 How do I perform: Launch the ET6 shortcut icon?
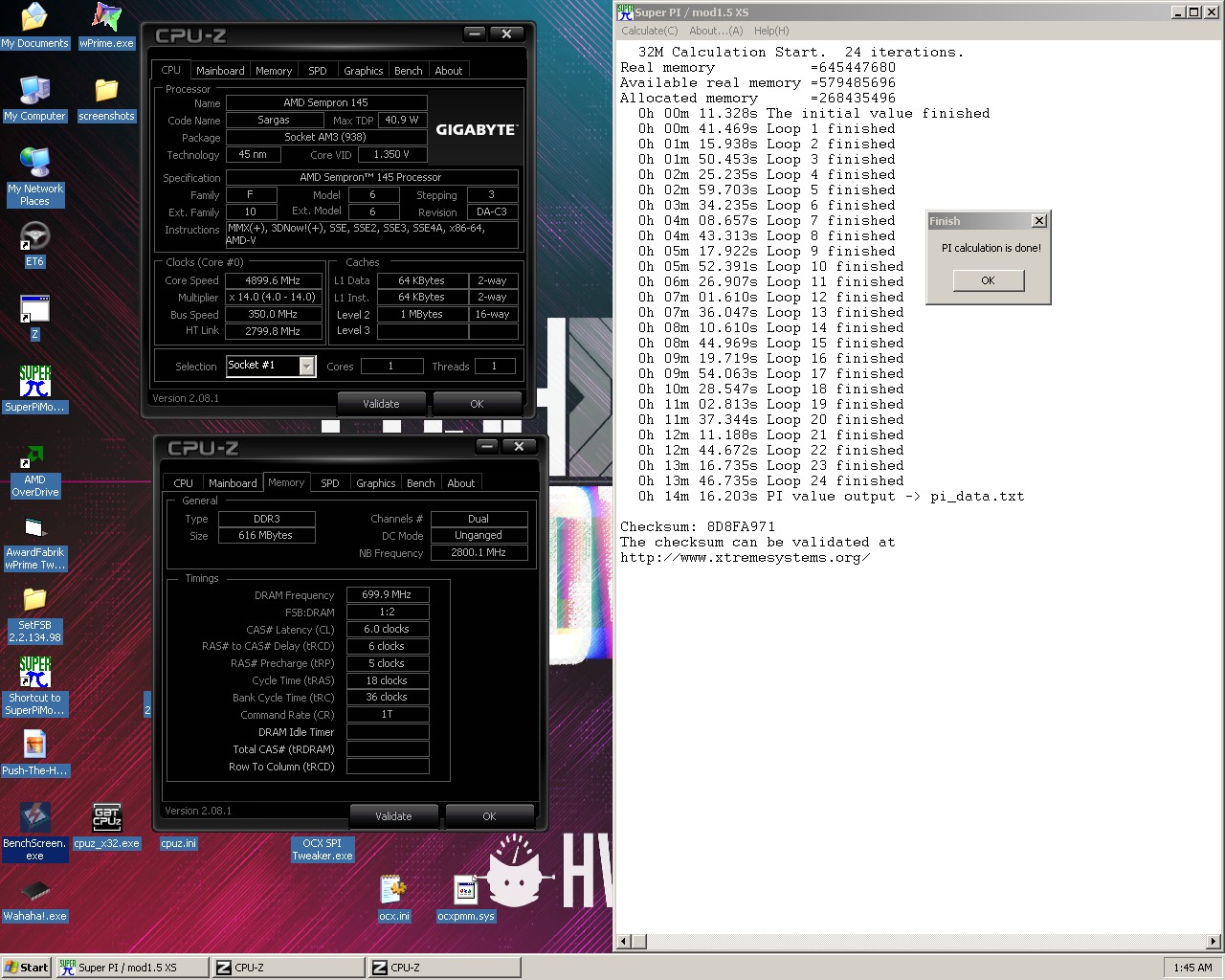(x=34, y=244)
